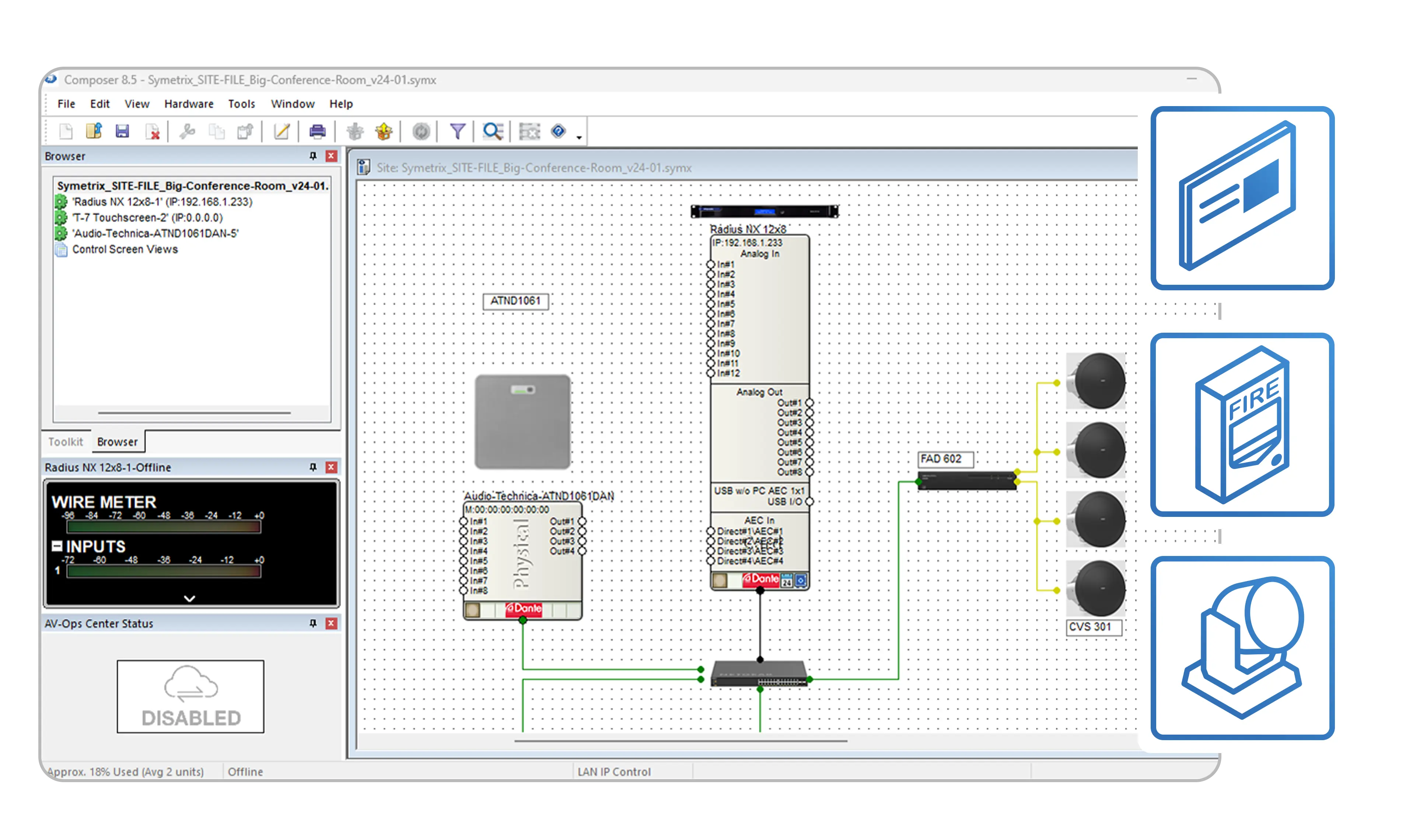Click the Help icon on the toolbar
The image size is (1406, 840).
pyautogui.click(x=558, y=131)
